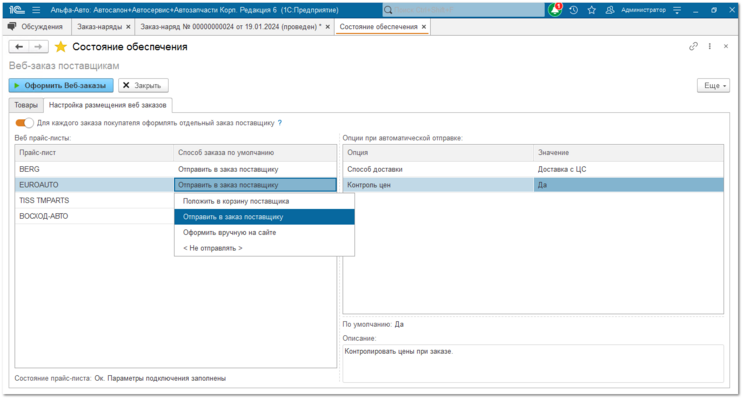
Task: Select Настройка размещения веб заказов tab
Action: click(108, 105)
